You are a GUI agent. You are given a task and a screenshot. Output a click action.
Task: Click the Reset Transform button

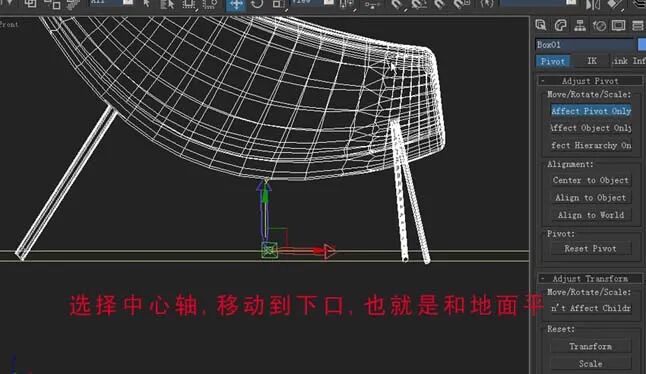click(x=591, y=346)
